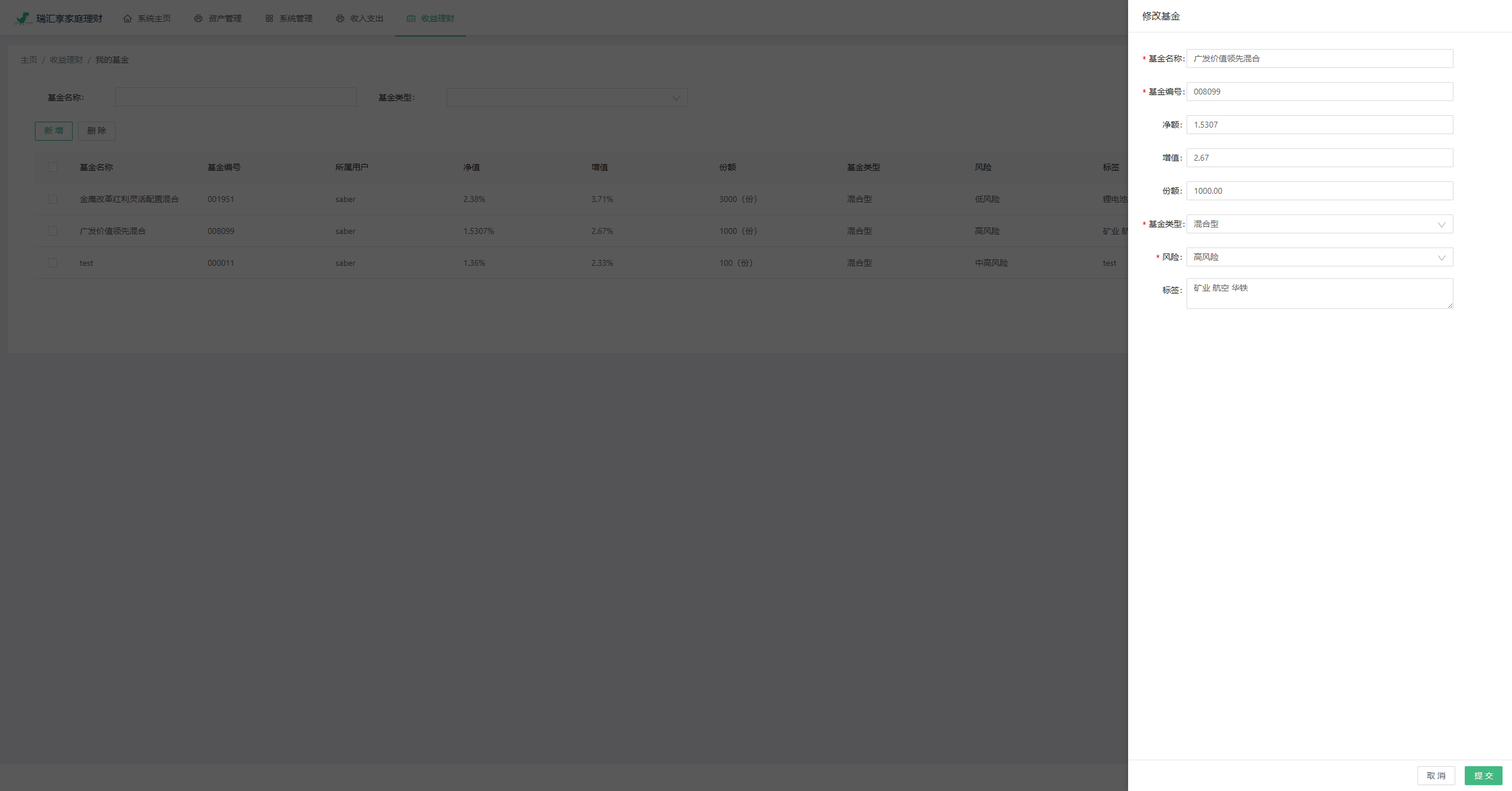
Task: Select the home icon beside 系统主页
Action: point(128,18)
